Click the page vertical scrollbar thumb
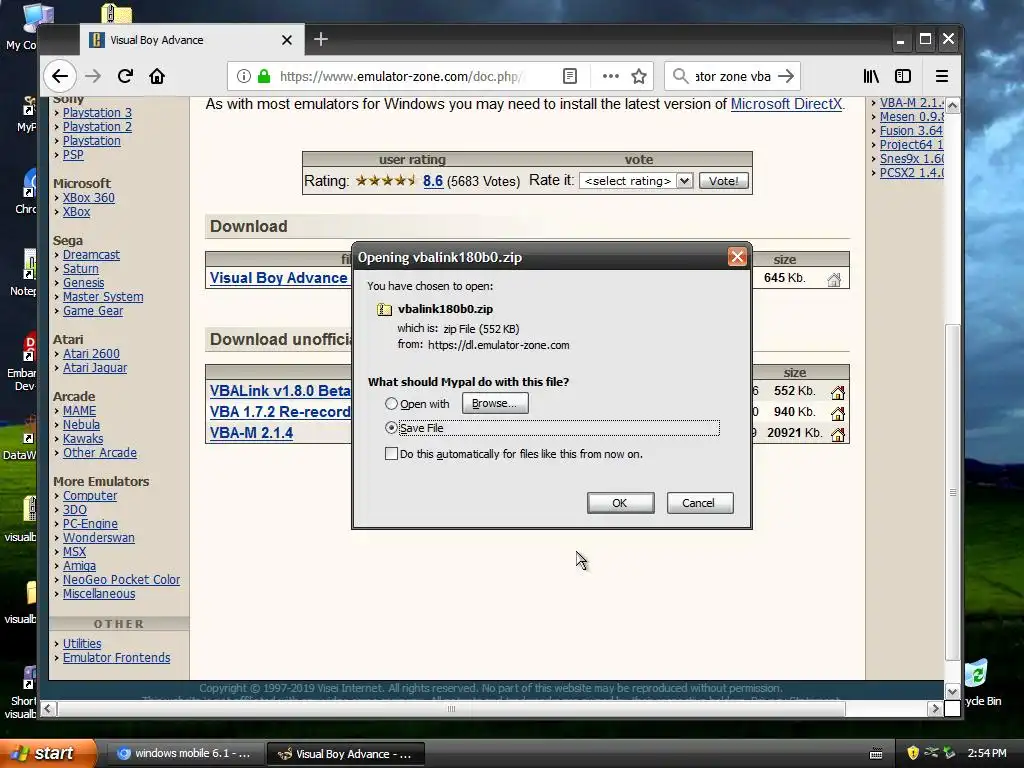Viewport: 1024px width, 768px height. pos(953,493)
